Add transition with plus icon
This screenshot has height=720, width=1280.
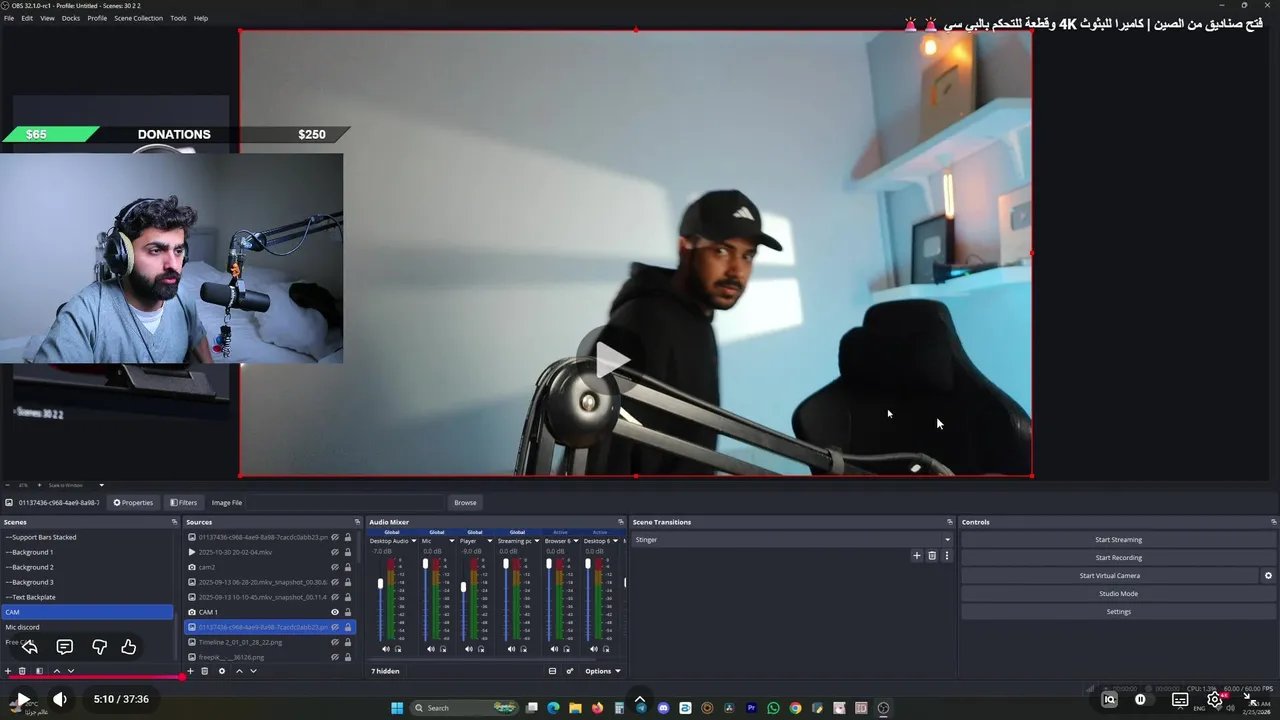[916, 555]
